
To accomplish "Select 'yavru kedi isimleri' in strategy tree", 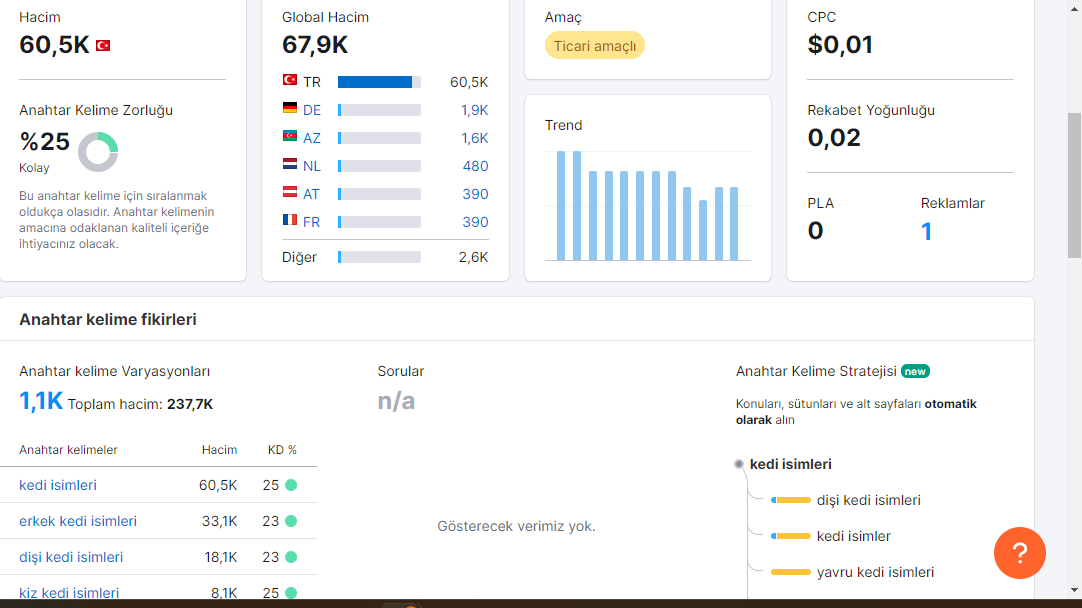I will pos(875,572).
